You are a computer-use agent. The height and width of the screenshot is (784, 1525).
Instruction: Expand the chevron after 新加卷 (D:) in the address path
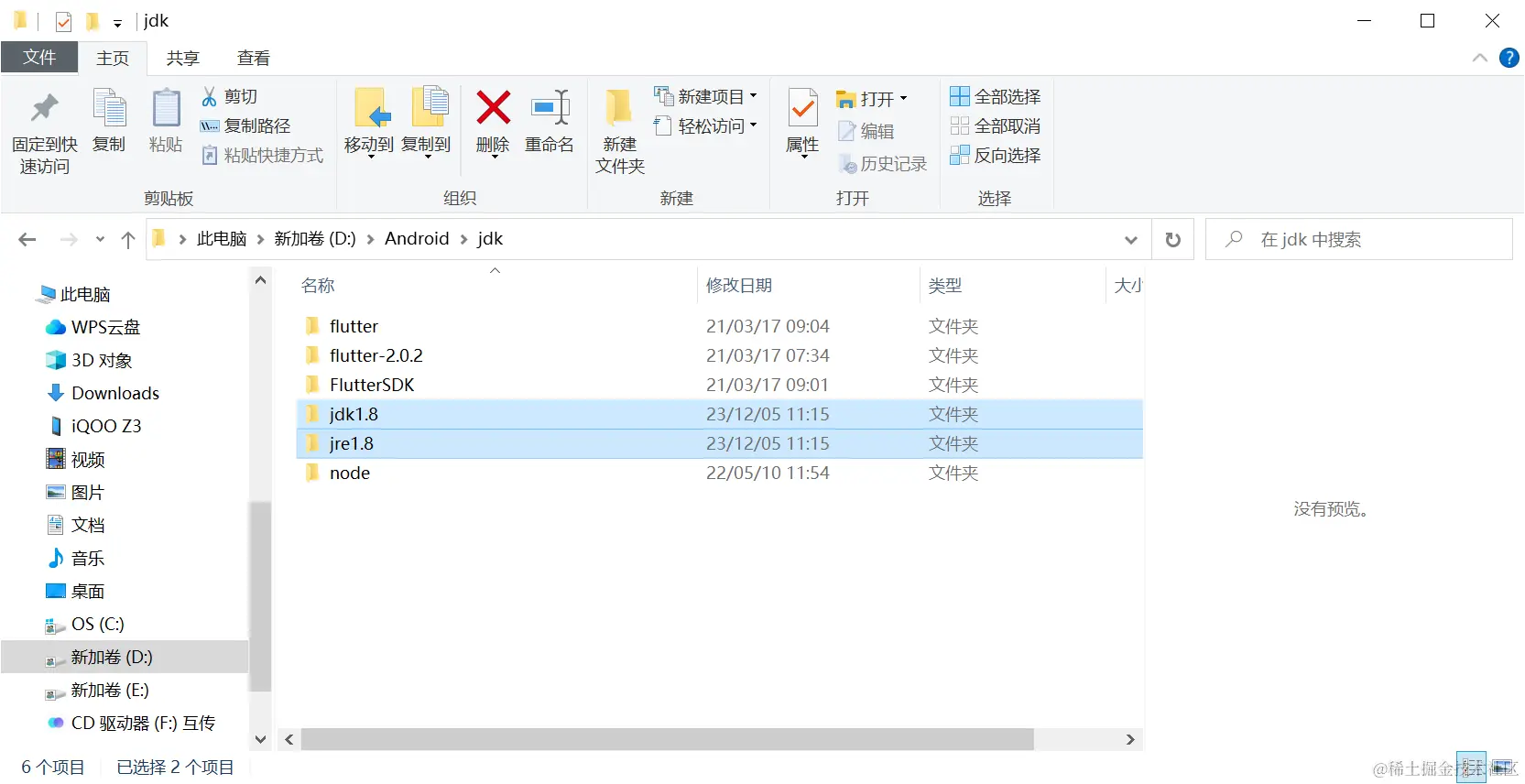point(370,239)
